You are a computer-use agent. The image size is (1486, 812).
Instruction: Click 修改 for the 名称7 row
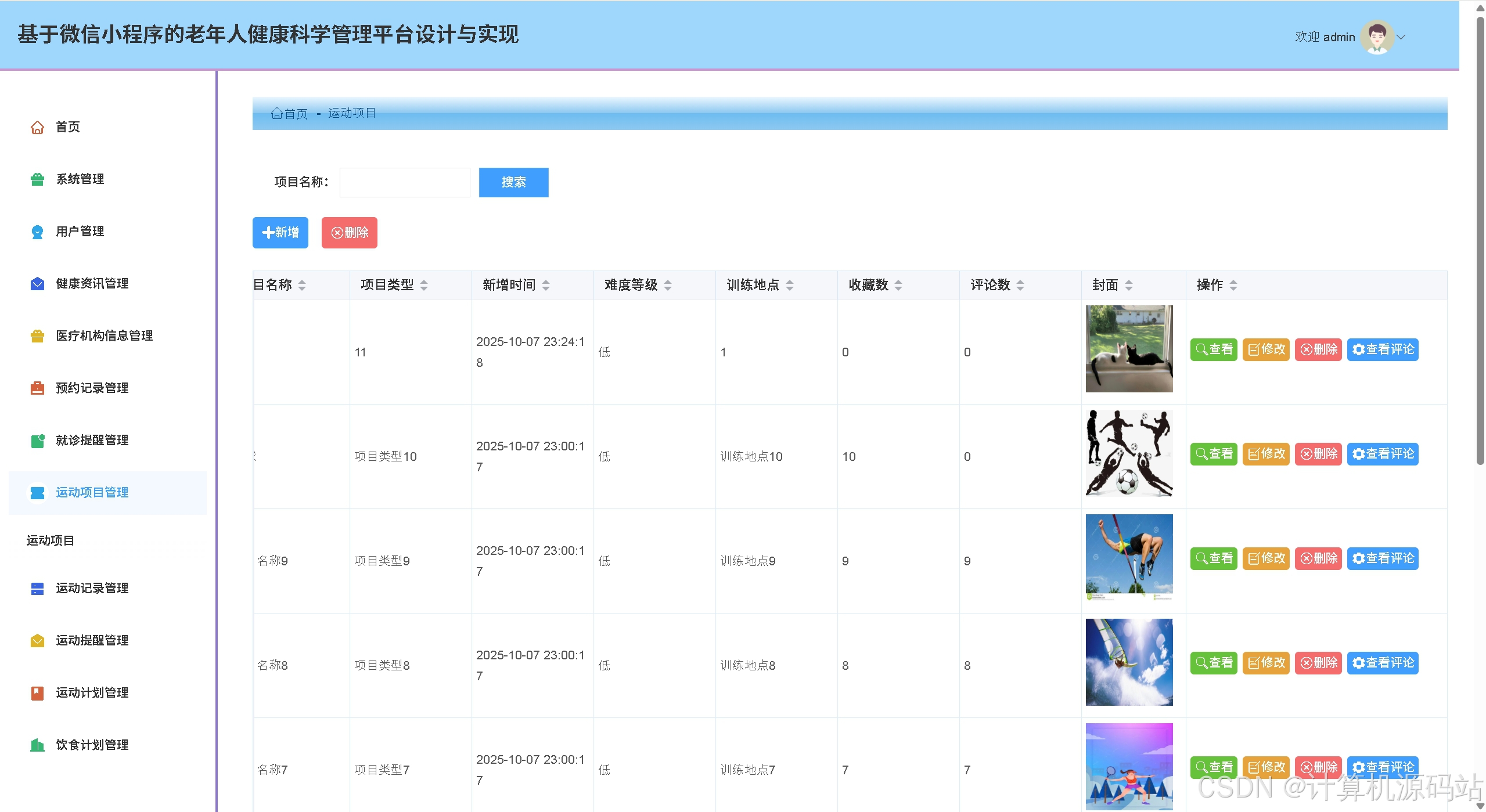click(x=1266, y=767)
